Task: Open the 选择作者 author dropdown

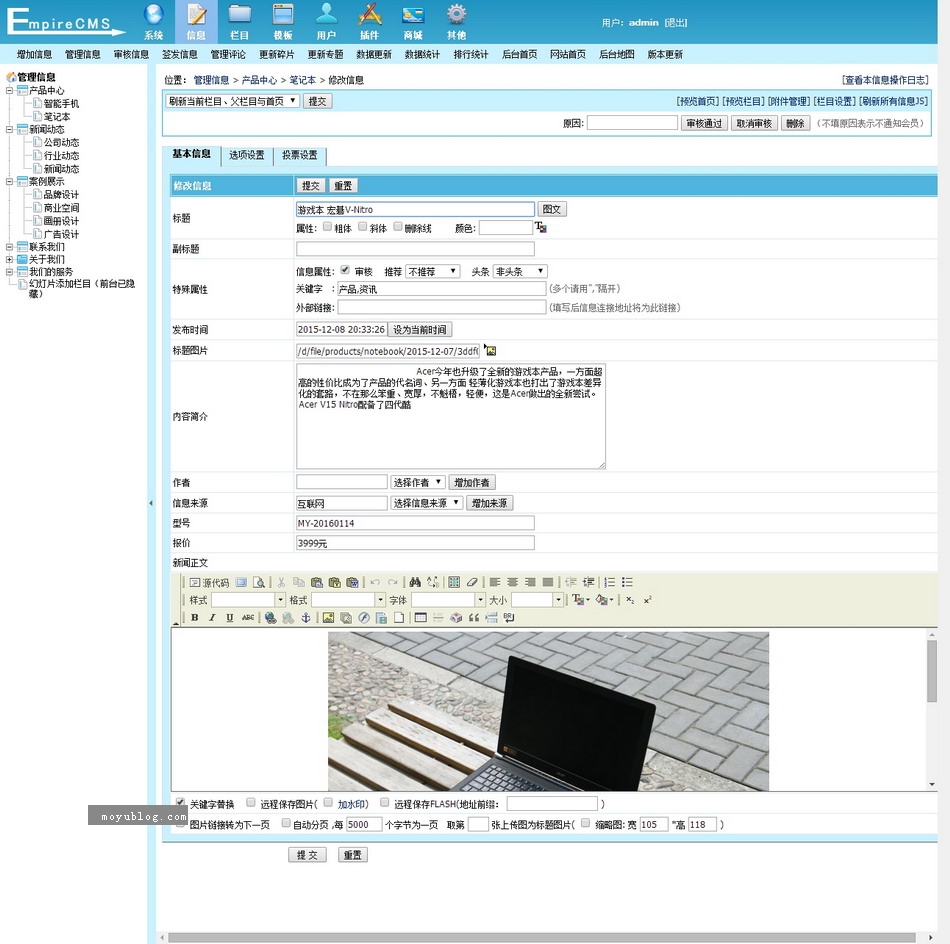Action: (x=417, y=483)
